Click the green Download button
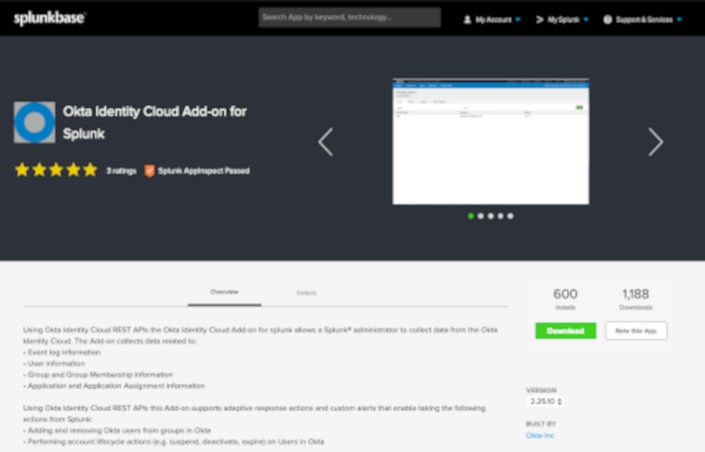 [566, 331]
